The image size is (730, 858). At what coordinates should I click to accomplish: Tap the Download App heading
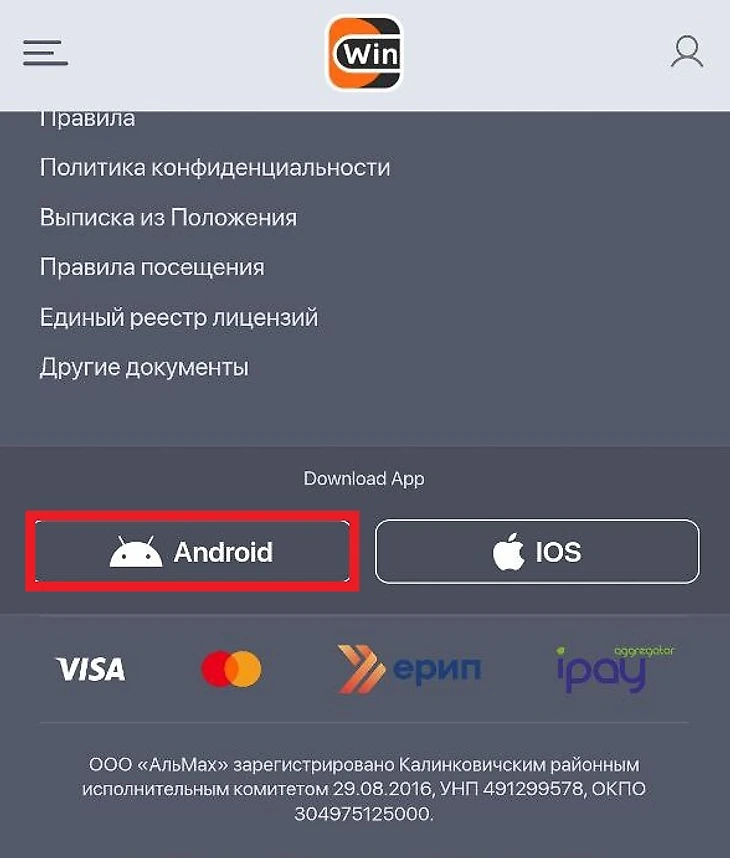tap(364, 479)
